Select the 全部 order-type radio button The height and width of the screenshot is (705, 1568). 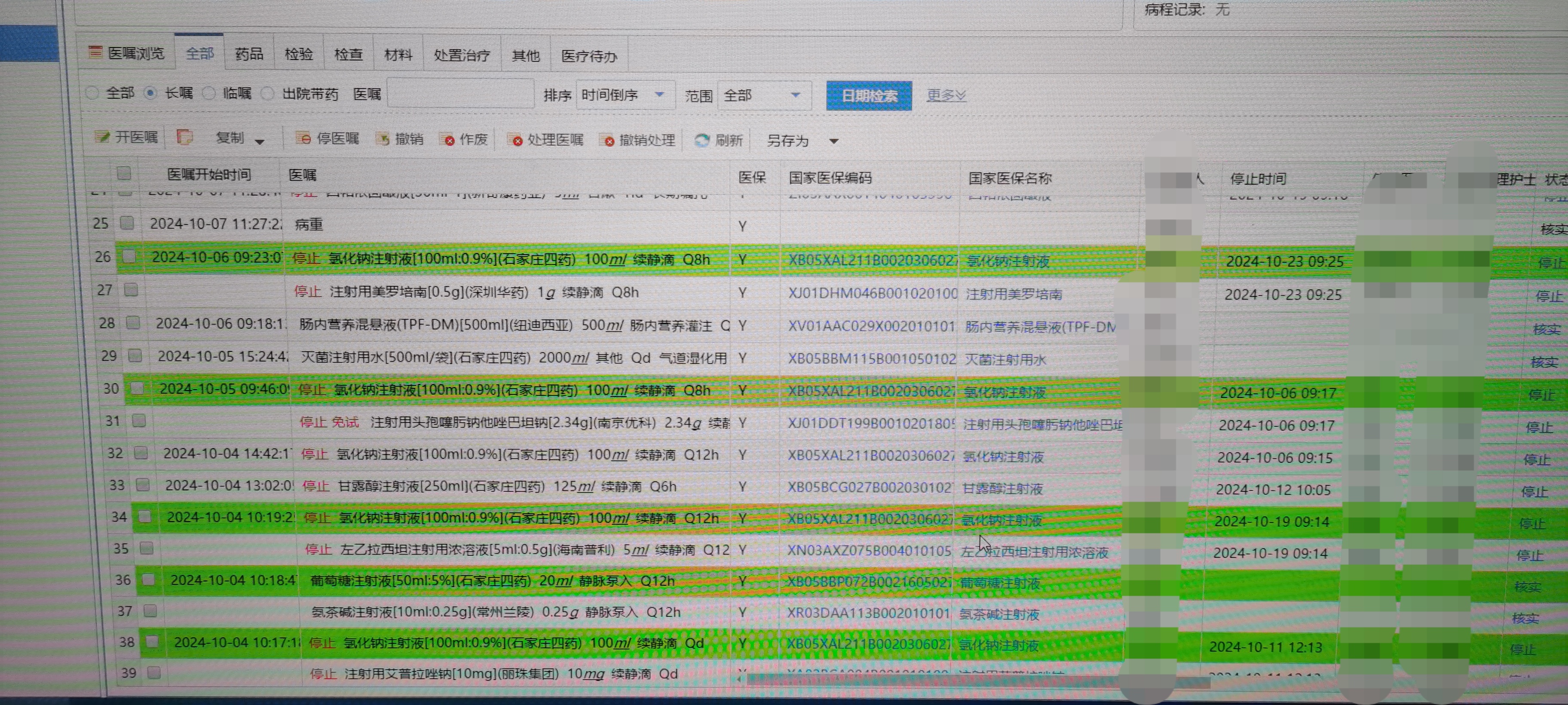point(92,92)
